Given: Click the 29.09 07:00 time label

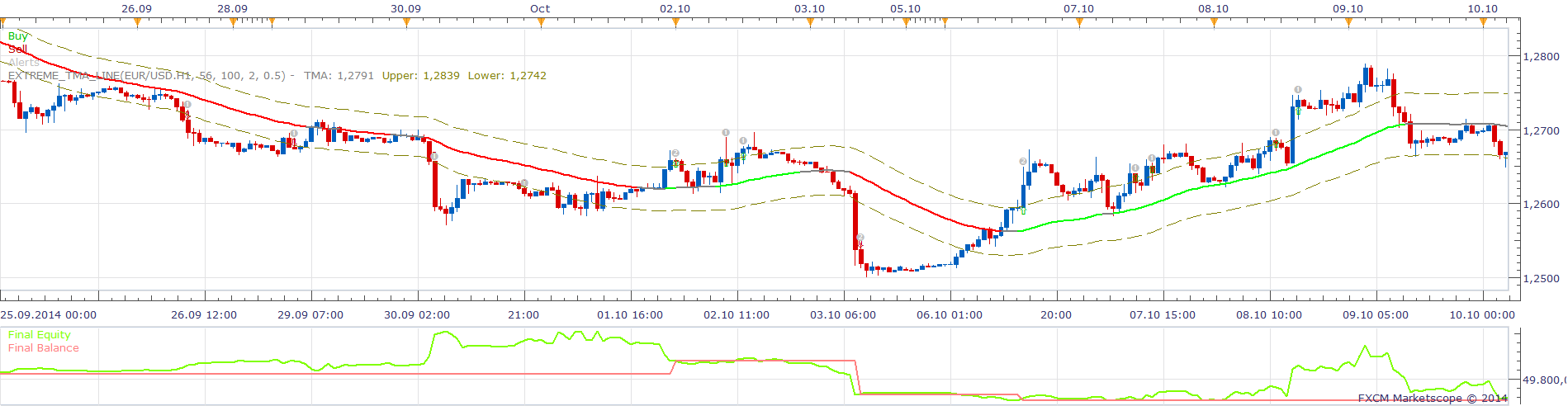Looking at the screenshot, I should (x=310, y=315).
